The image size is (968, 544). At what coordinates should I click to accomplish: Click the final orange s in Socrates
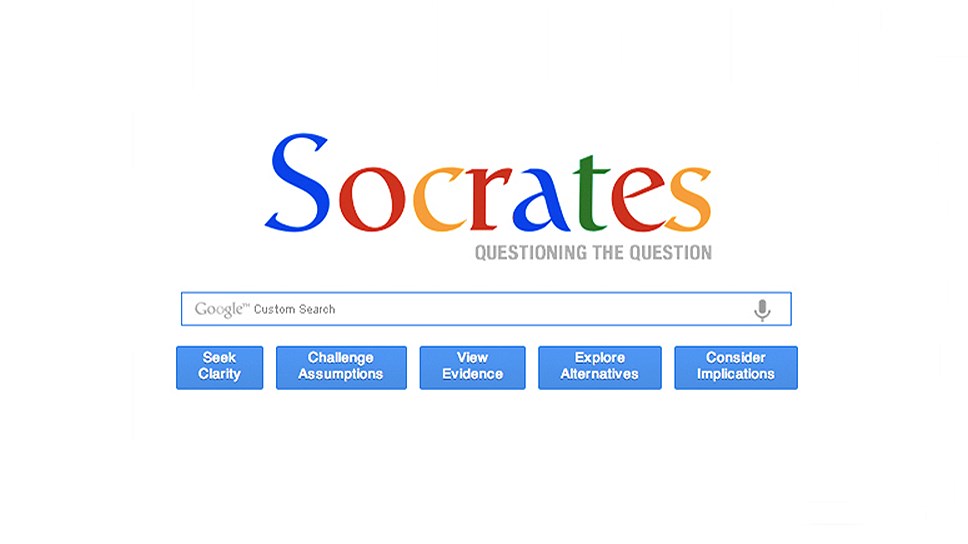(689, 199)
